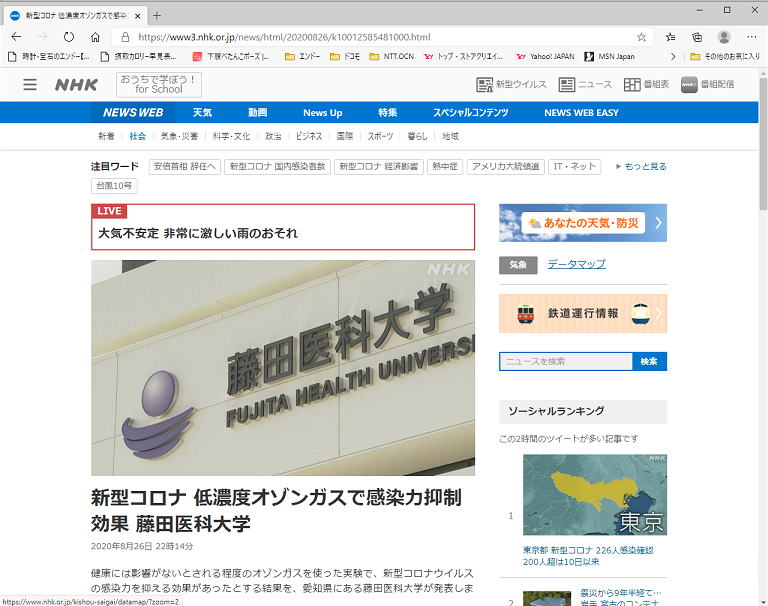Click アメリカ大統領選 keyword tag
Viewport: 768px width, 606px height.
click(x=505, y=167)
